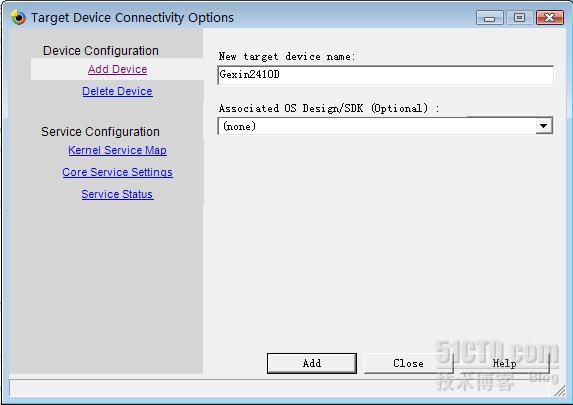Open the Delete Device link
573x405 pixels.
(117, 91)
